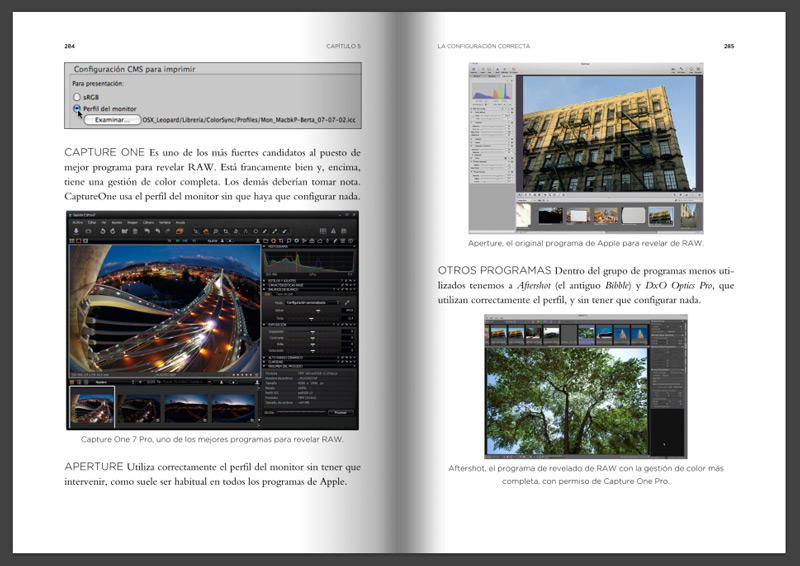
Task: Collapse the Exposición panel
Action: pyautogui.click(x=264, y=325)
